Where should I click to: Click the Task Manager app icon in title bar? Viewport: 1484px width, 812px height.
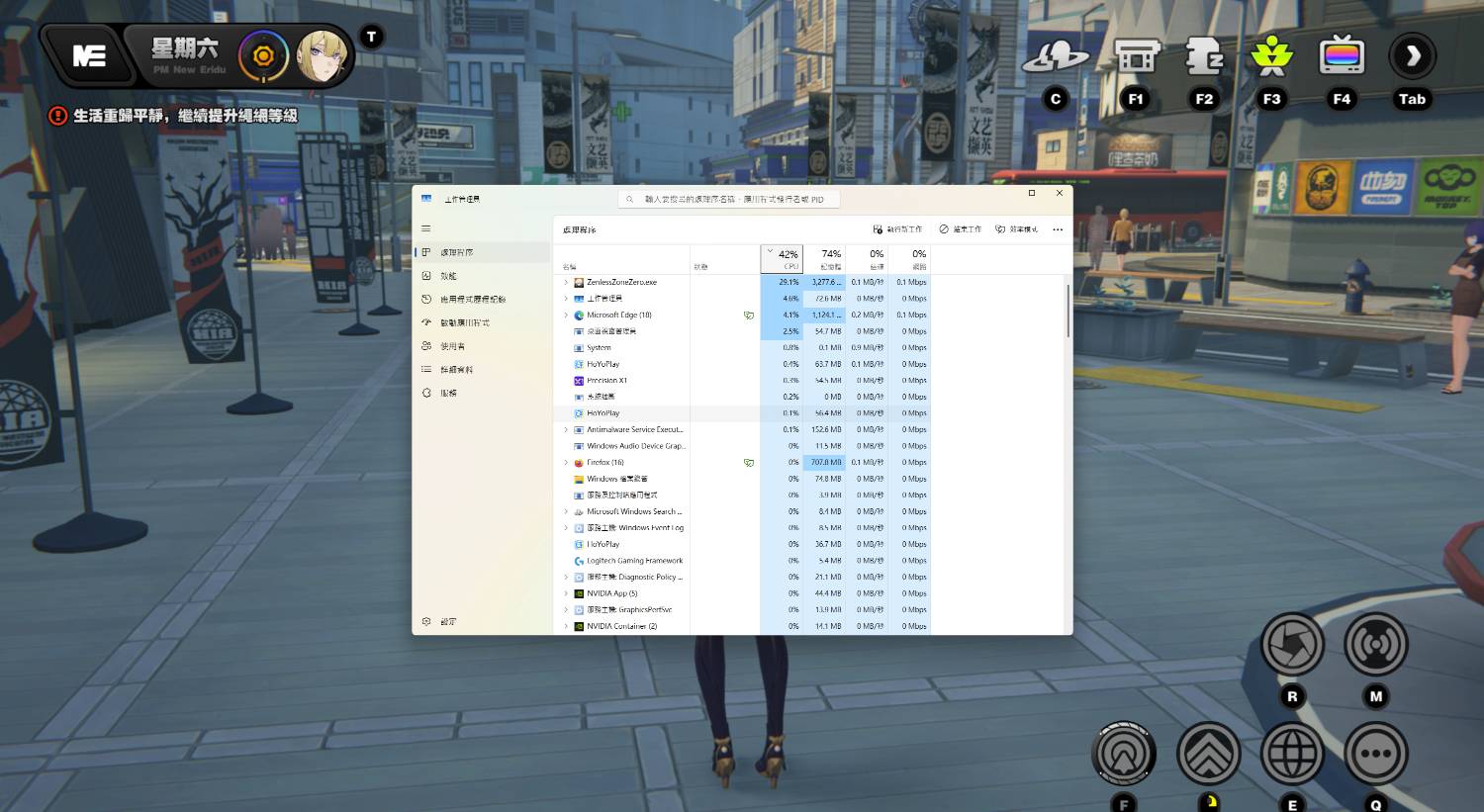[x=426, y=199]
